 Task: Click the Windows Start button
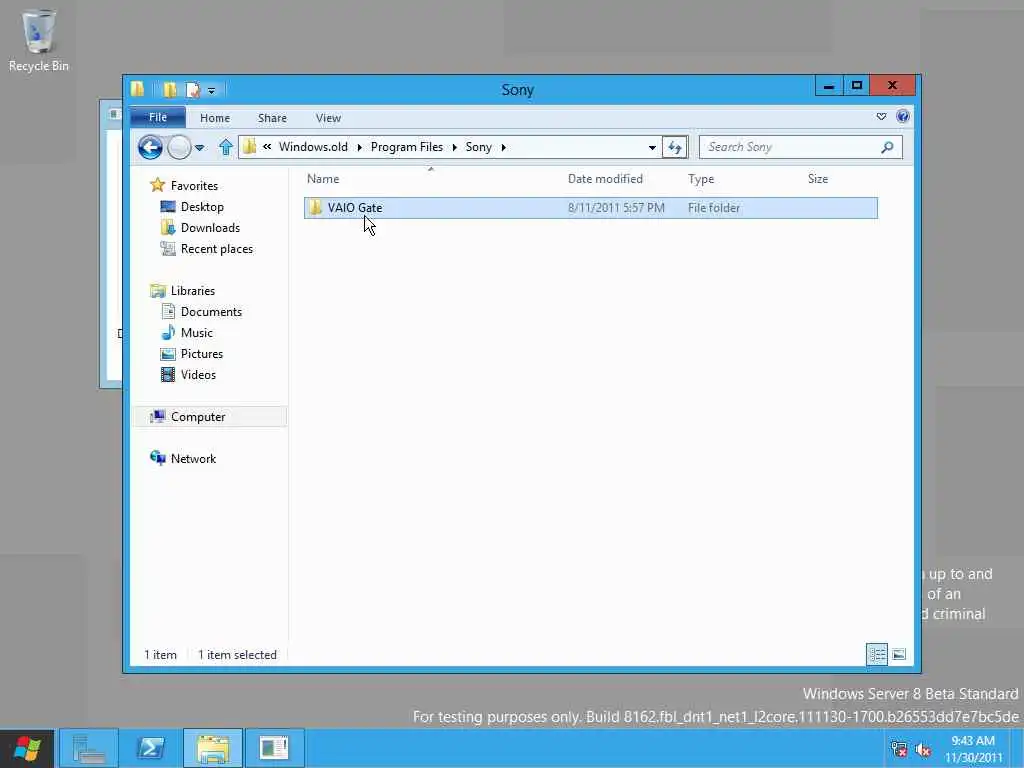pyautogui.click(x=27, y=748)
